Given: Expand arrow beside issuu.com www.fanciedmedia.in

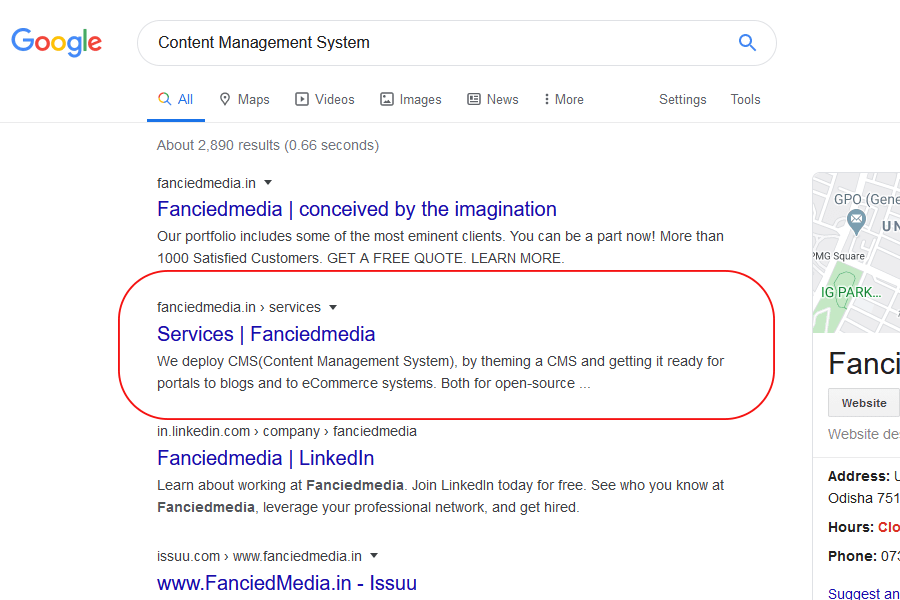Looking at the screenshot, I should pyautogui.click(x=374, y=556).
